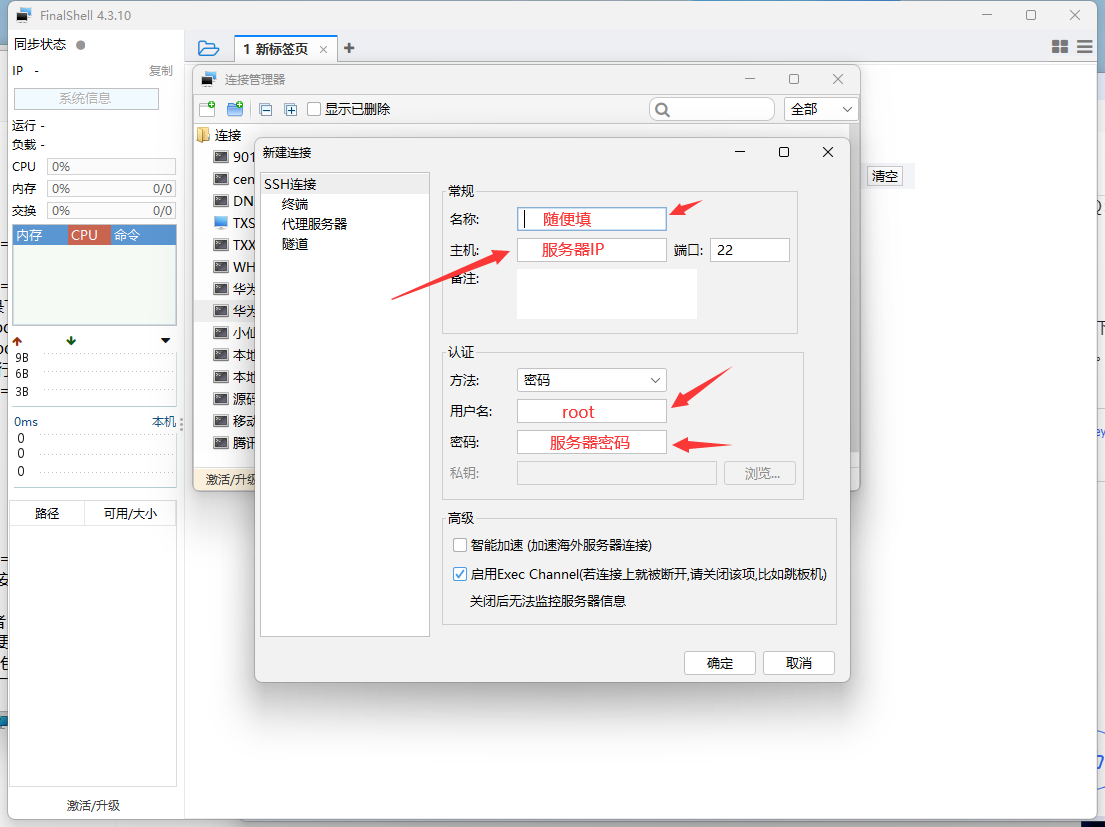Image resolution: width=1105 pixels, height=827 pixels.
Task: Select the terminal icon of the 小 connection
Action: click(221, 332)
